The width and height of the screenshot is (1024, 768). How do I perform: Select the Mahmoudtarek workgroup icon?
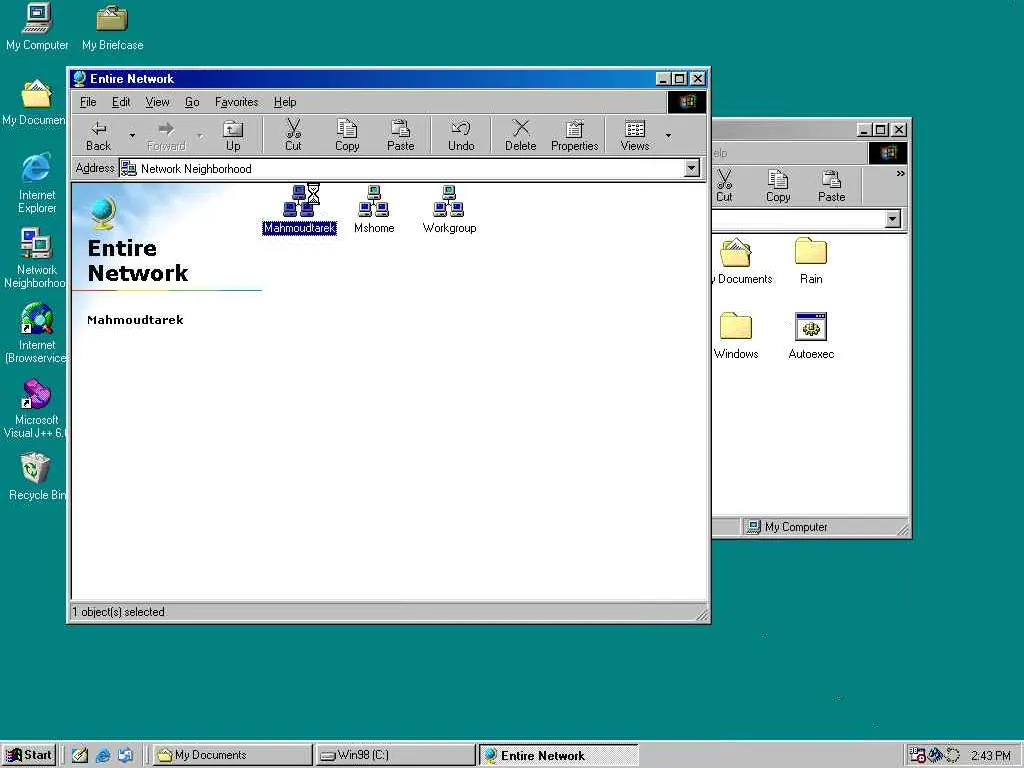click(300, 209)
